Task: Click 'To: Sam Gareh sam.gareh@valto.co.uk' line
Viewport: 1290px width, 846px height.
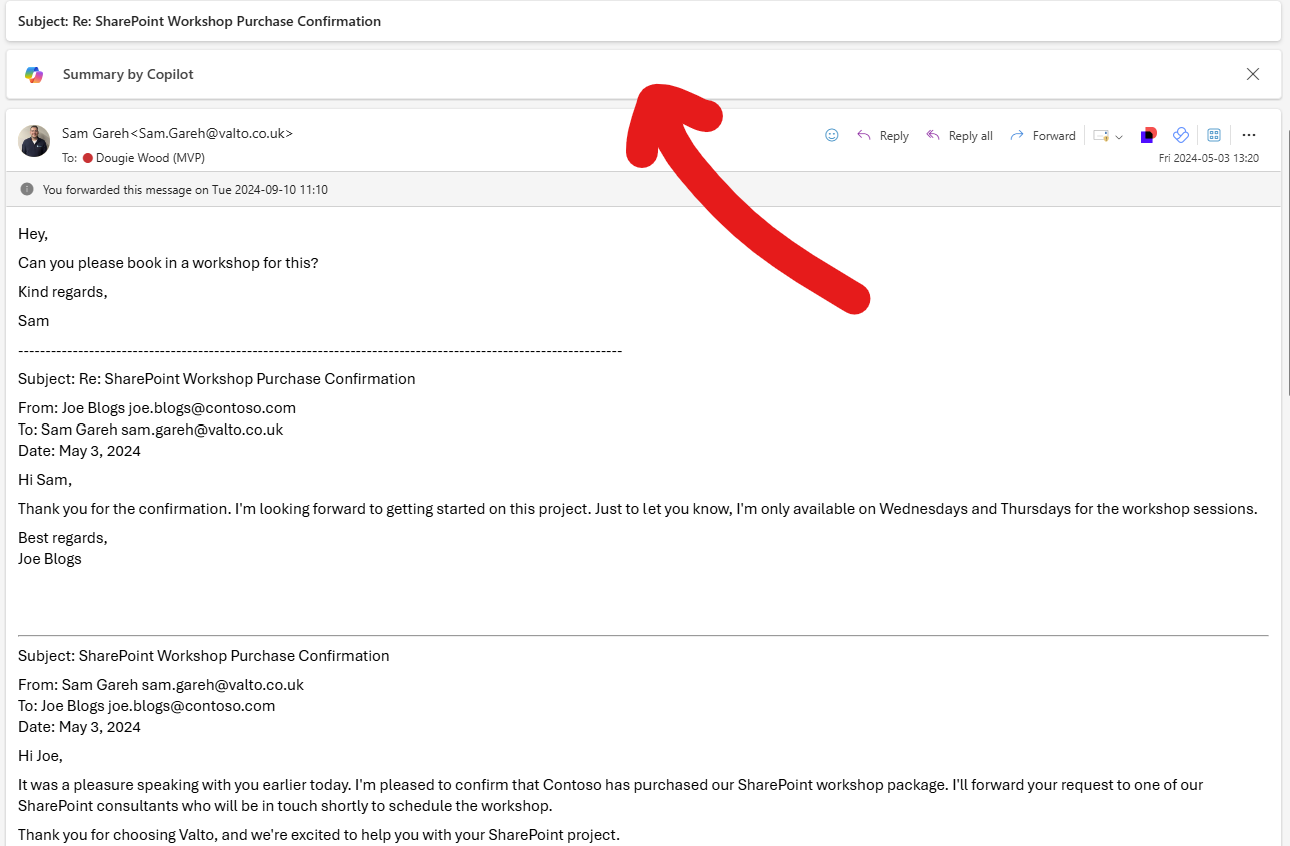Action: pyautogui.click(x=150, y=429)
